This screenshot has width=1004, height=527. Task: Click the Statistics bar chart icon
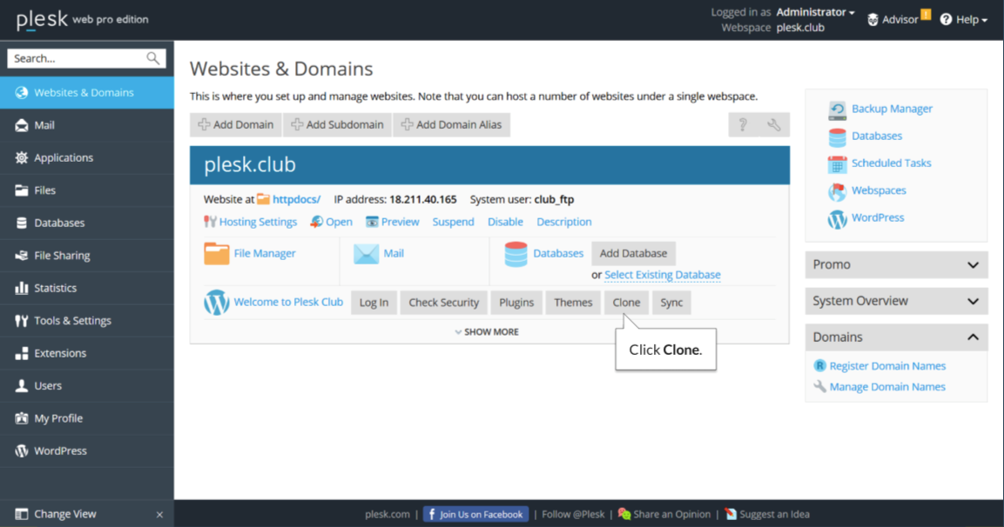[x=21, y=288]
